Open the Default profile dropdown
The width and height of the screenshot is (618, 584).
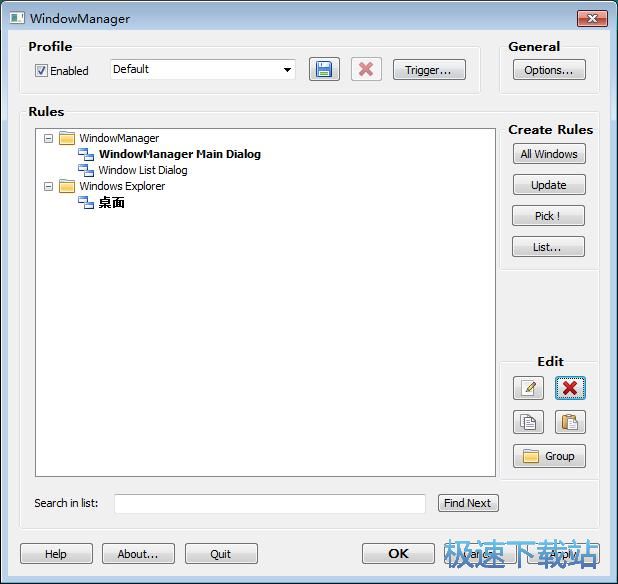[x=203, y=69]
